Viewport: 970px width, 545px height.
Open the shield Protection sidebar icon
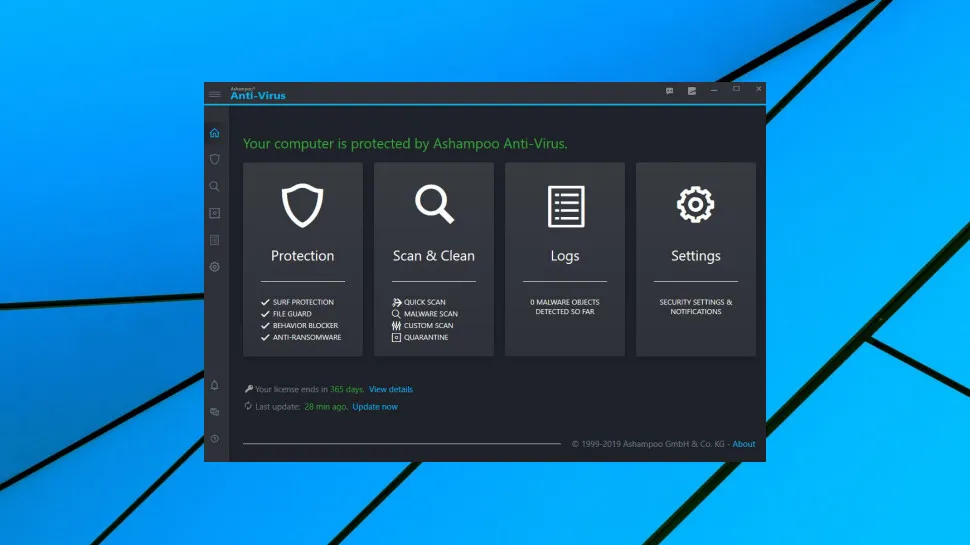coord(215,160)
